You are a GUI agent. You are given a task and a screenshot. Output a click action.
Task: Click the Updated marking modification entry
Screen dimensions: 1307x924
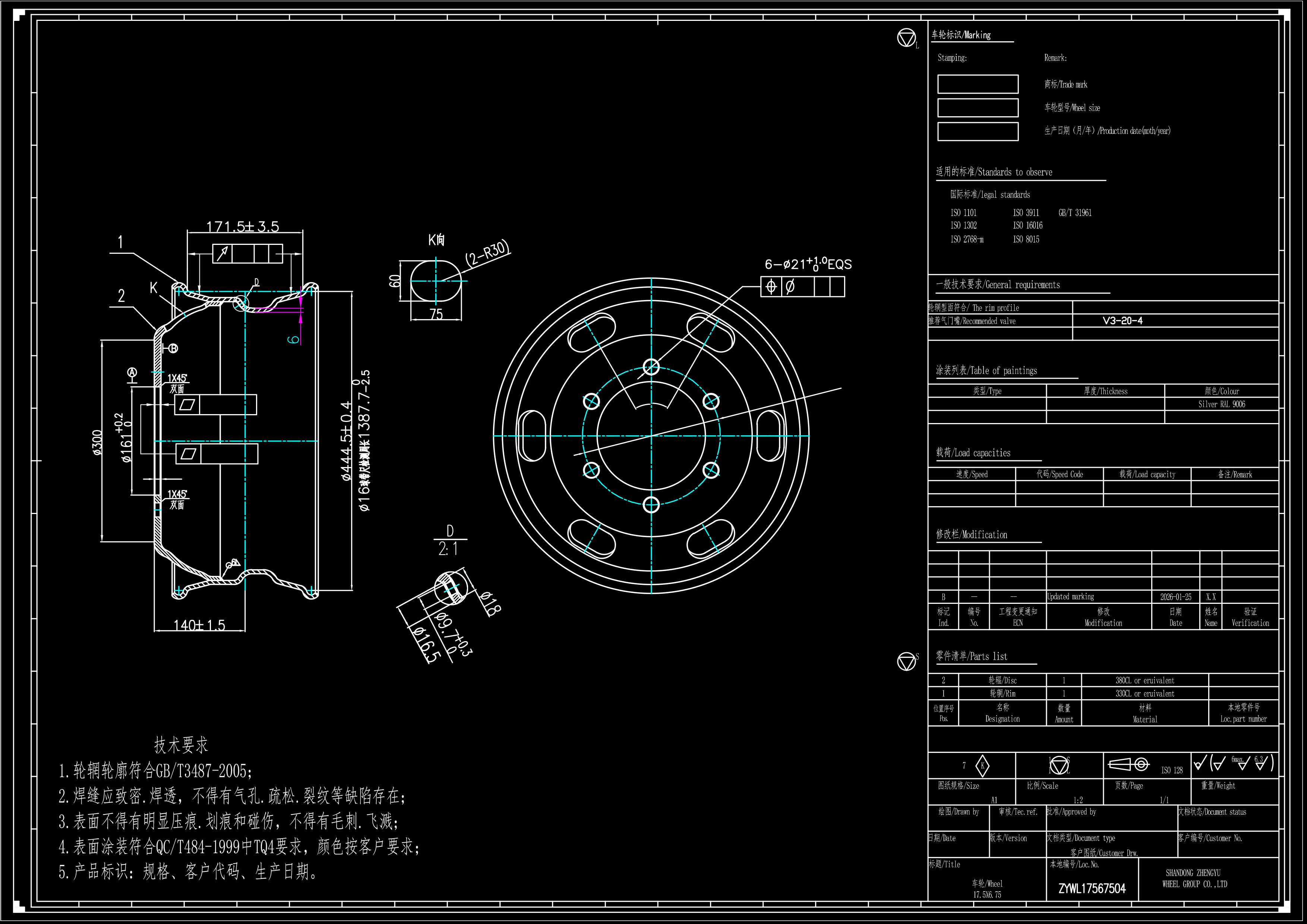[1070, 597]
